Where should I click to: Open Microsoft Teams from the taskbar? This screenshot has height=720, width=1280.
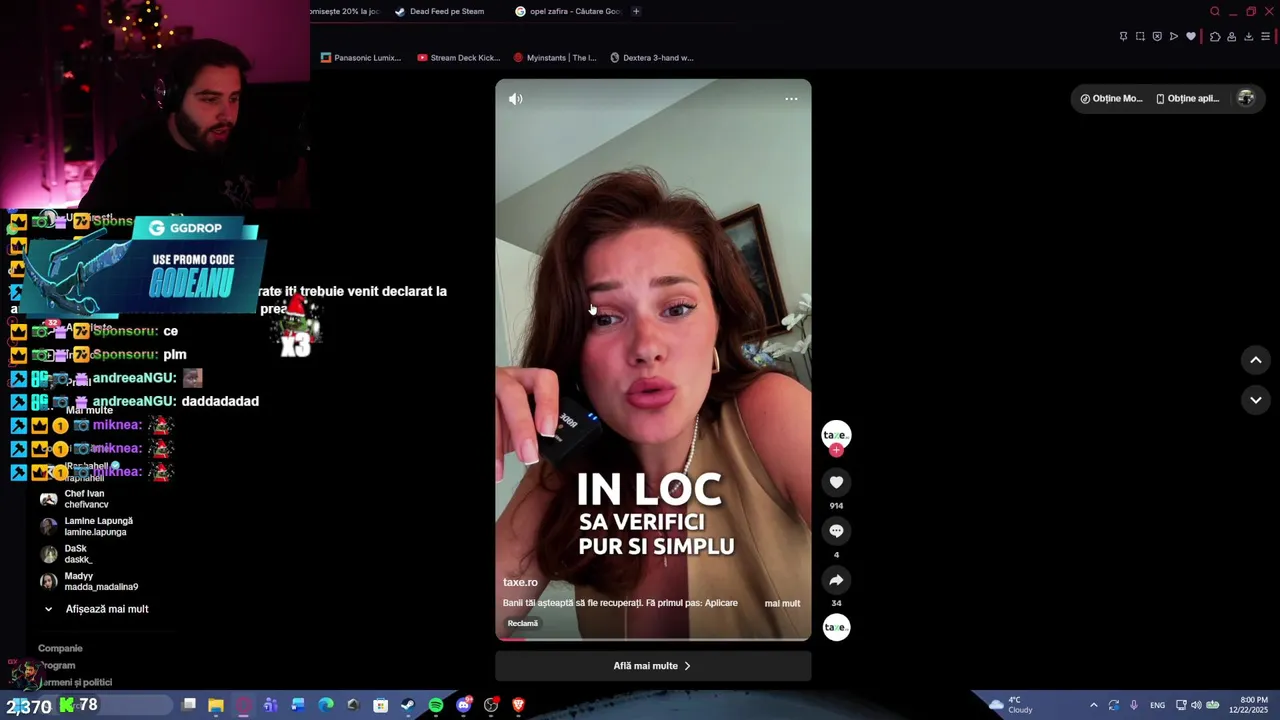click(271, 705)
